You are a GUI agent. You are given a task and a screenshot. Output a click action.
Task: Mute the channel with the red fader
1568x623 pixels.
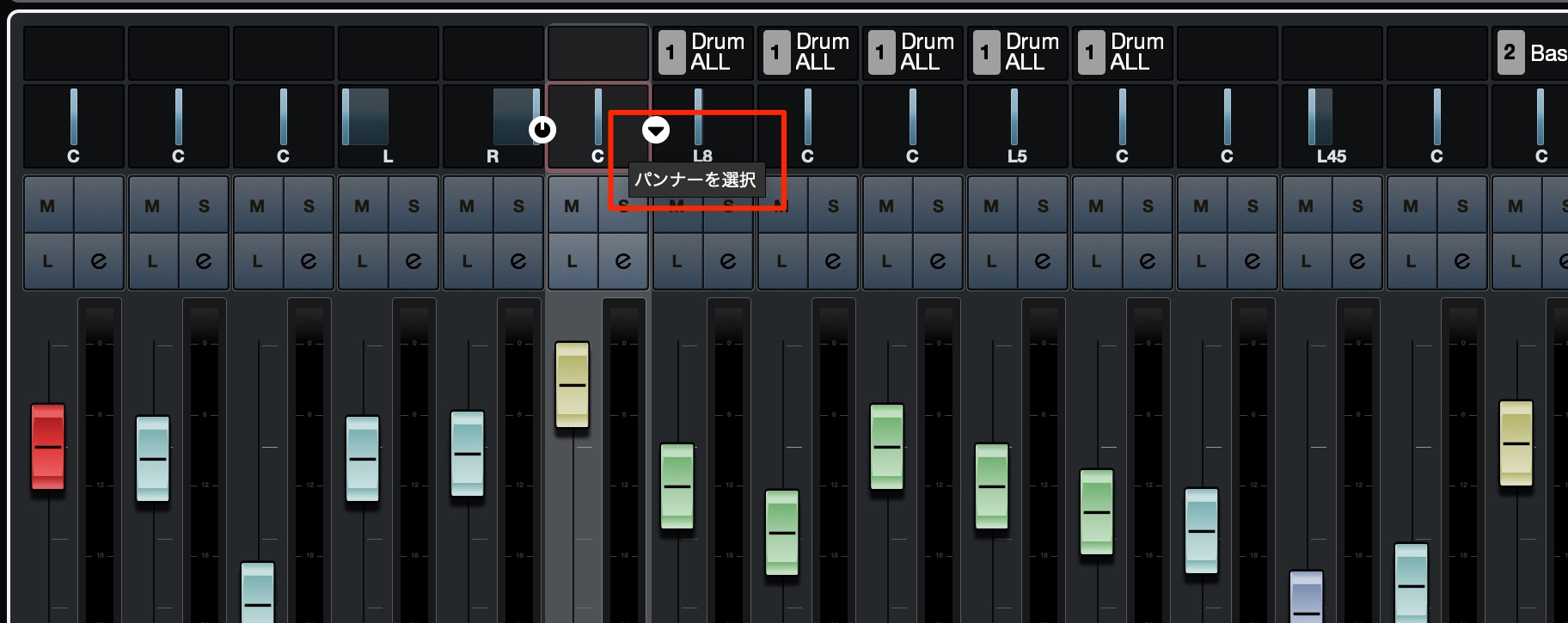(48, 205)
